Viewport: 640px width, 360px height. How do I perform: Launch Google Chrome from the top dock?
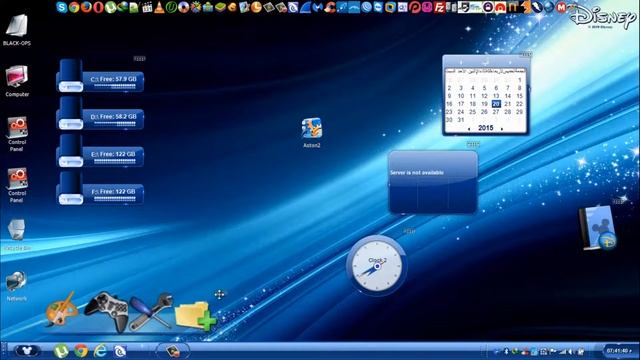(74, 7)
